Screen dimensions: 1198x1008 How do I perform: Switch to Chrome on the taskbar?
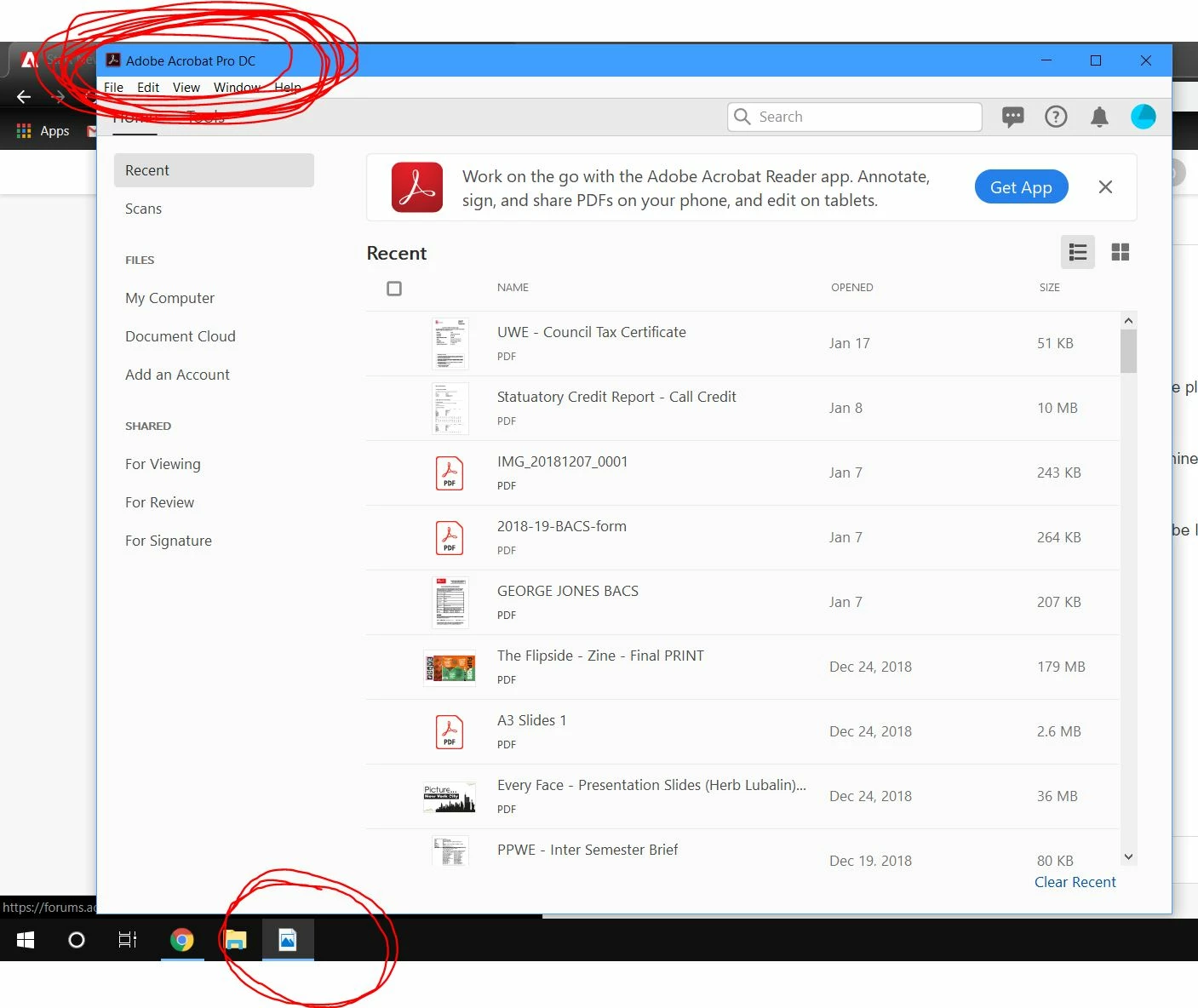181,940
